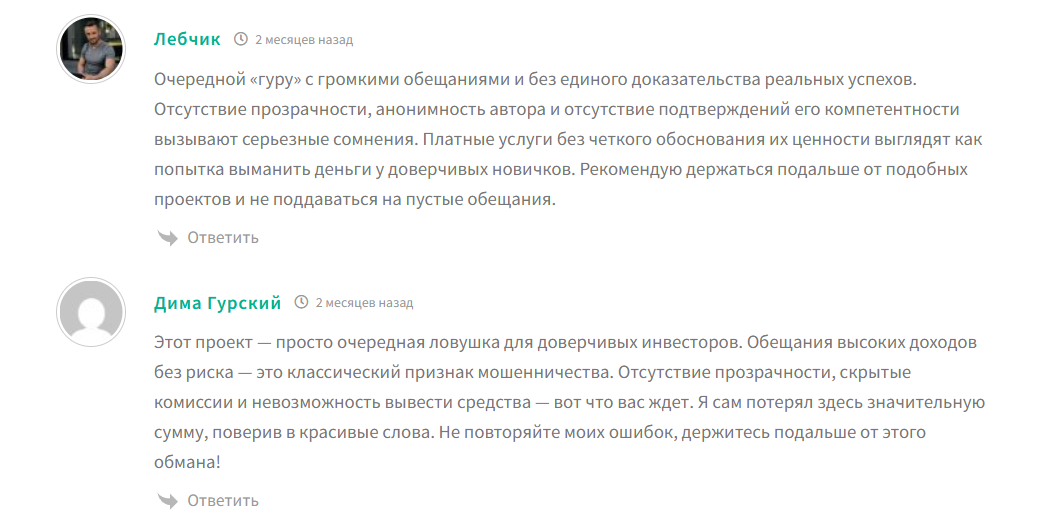The width and height of the screenshot is (1039, 529).
Task: Open the Лебчик author name link
Action: pos(187,39)
